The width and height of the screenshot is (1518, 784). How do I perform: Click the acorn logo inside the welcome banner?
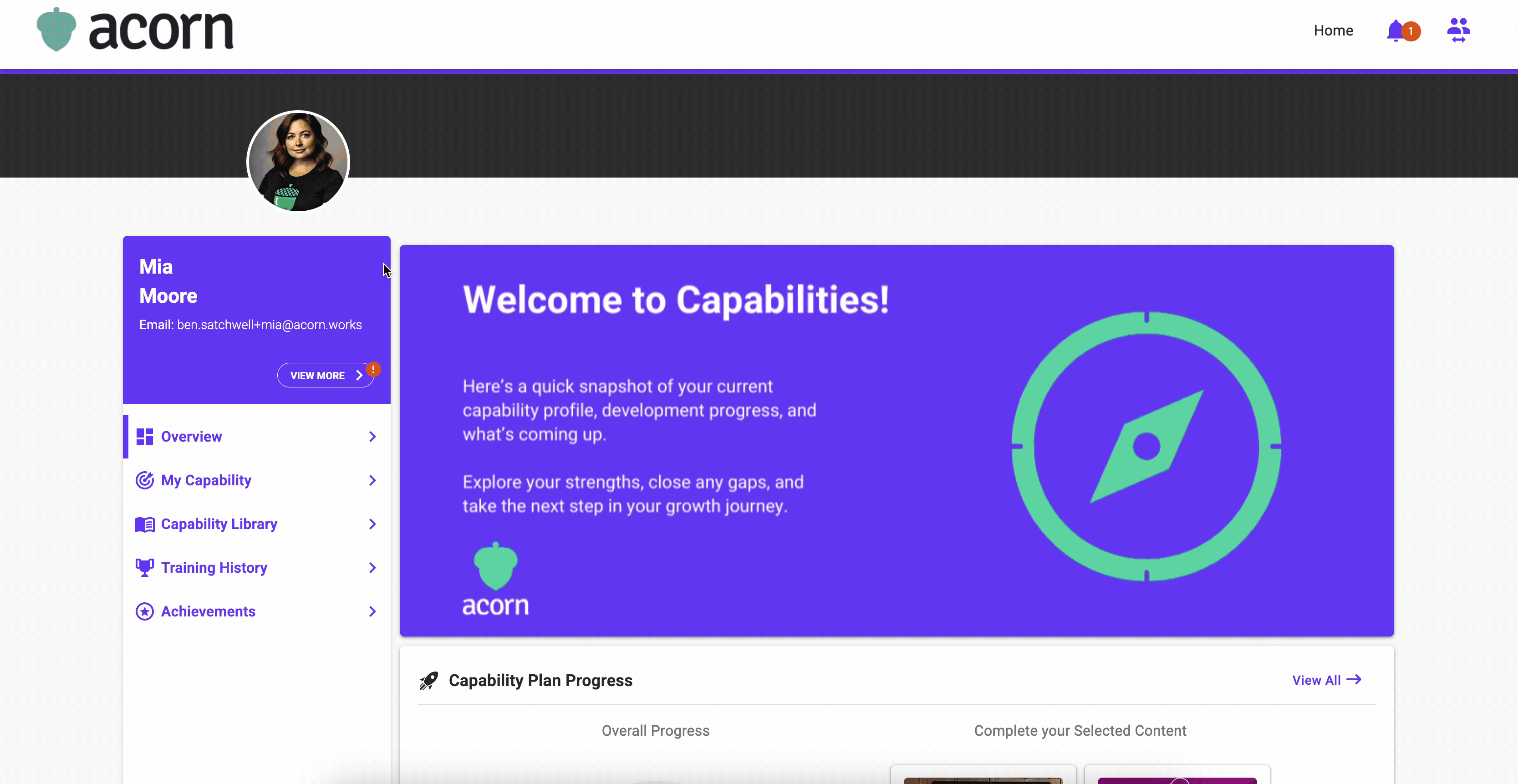(x=495, y=579)
